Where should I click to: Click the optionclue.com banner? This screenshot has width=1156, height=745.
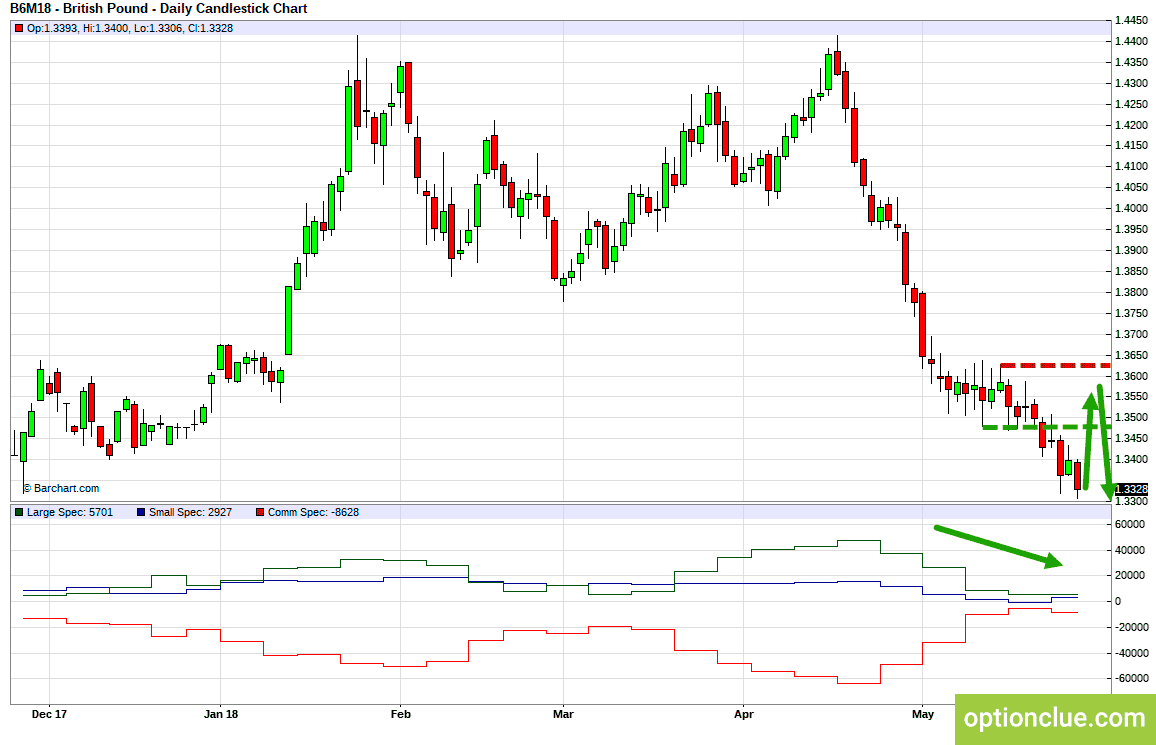tap(1055, 718)
